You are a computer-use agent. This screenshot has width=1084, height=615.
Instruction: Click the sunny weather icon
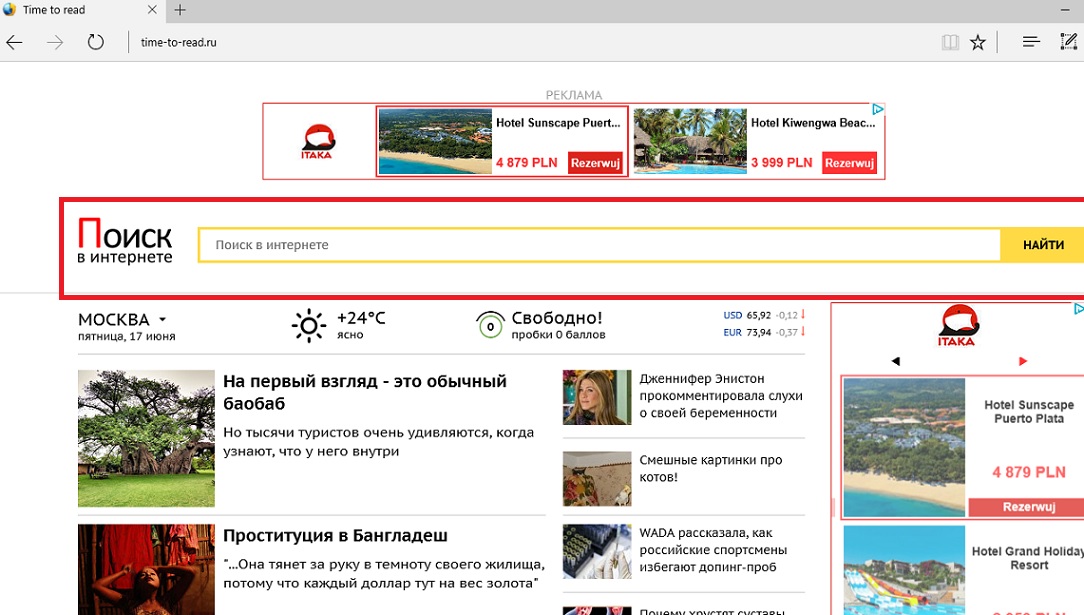coord(308,324)
